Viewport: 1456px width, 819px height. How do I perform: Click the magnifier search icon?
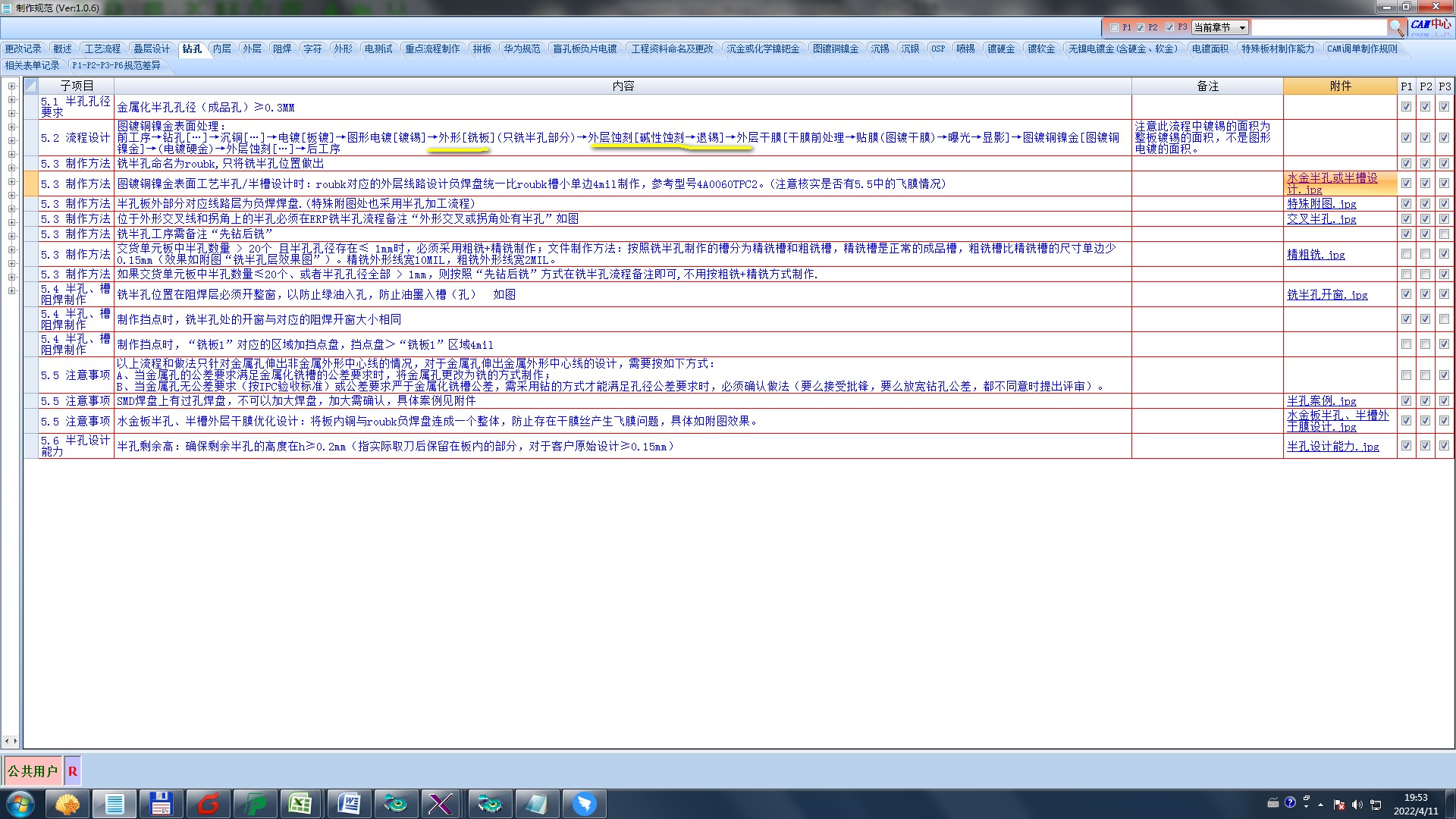[x=1396, y=27]
